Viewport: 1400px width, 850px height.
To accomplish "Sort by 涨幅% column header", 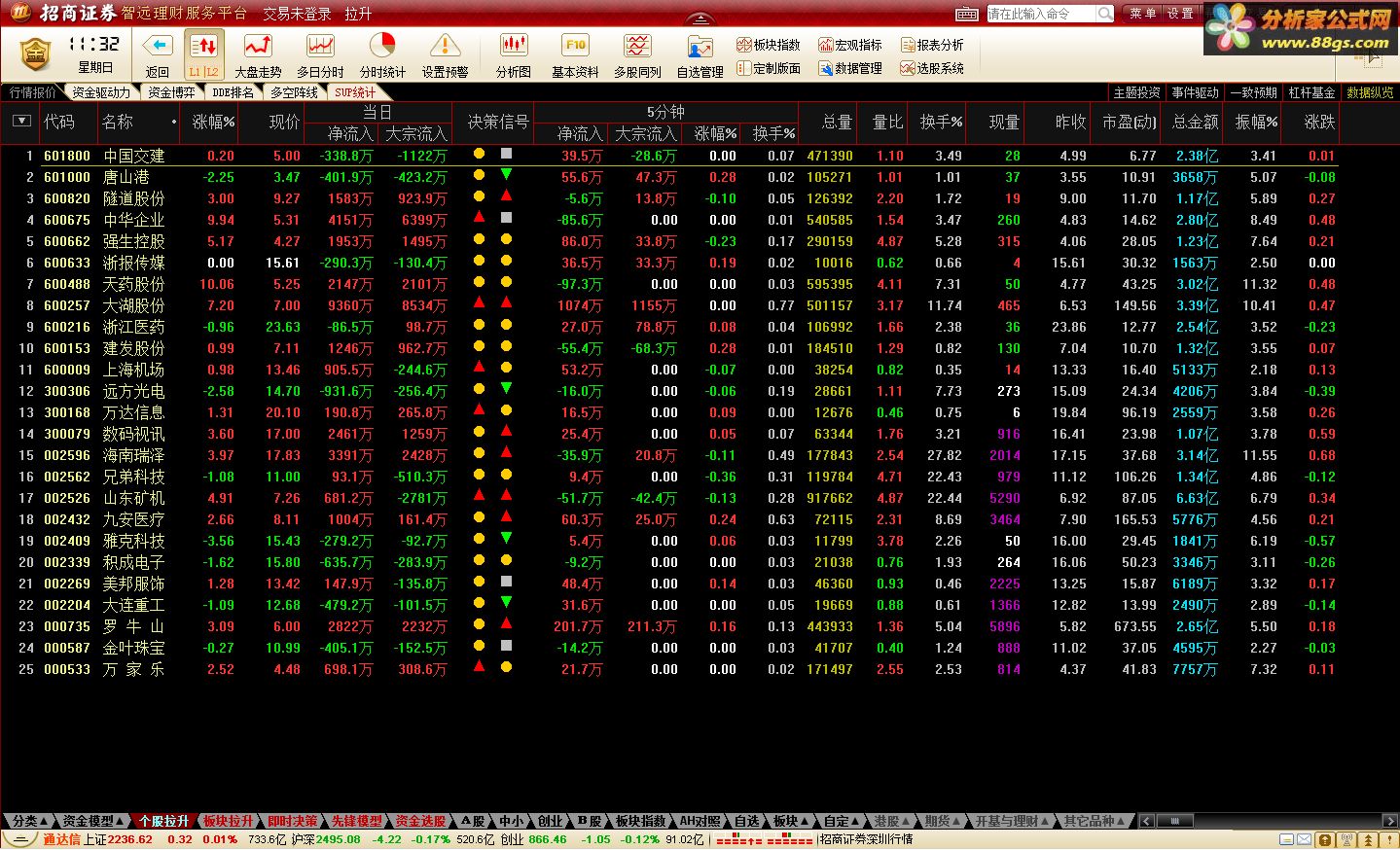I will (213, 122).
